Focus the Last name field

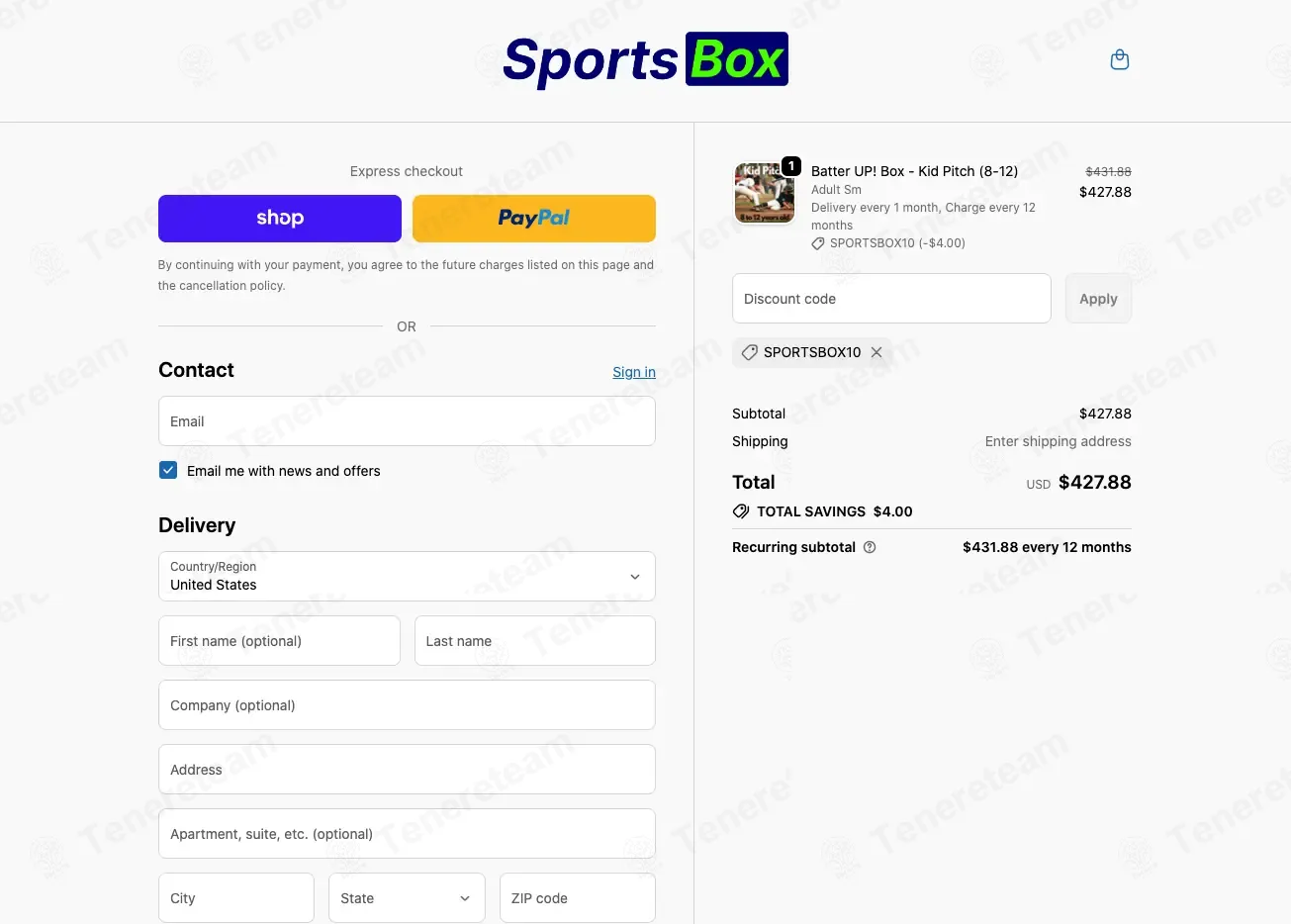(535, 641)
